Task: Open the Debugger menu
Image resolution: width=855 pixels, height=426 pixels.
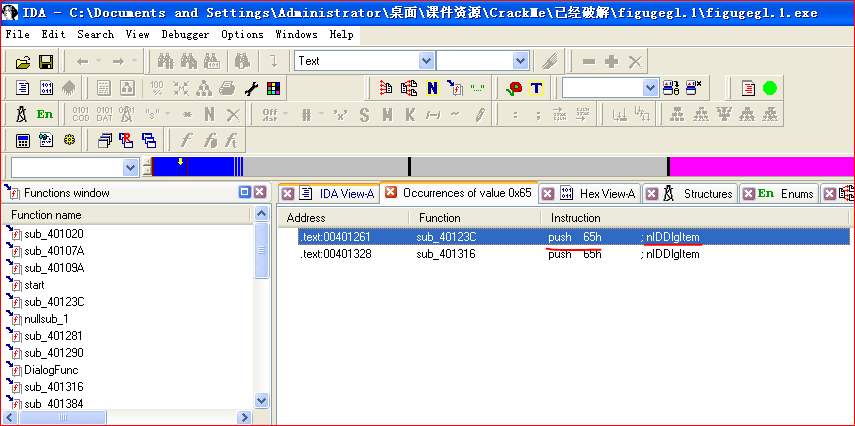Action: (x=185, y=34)
